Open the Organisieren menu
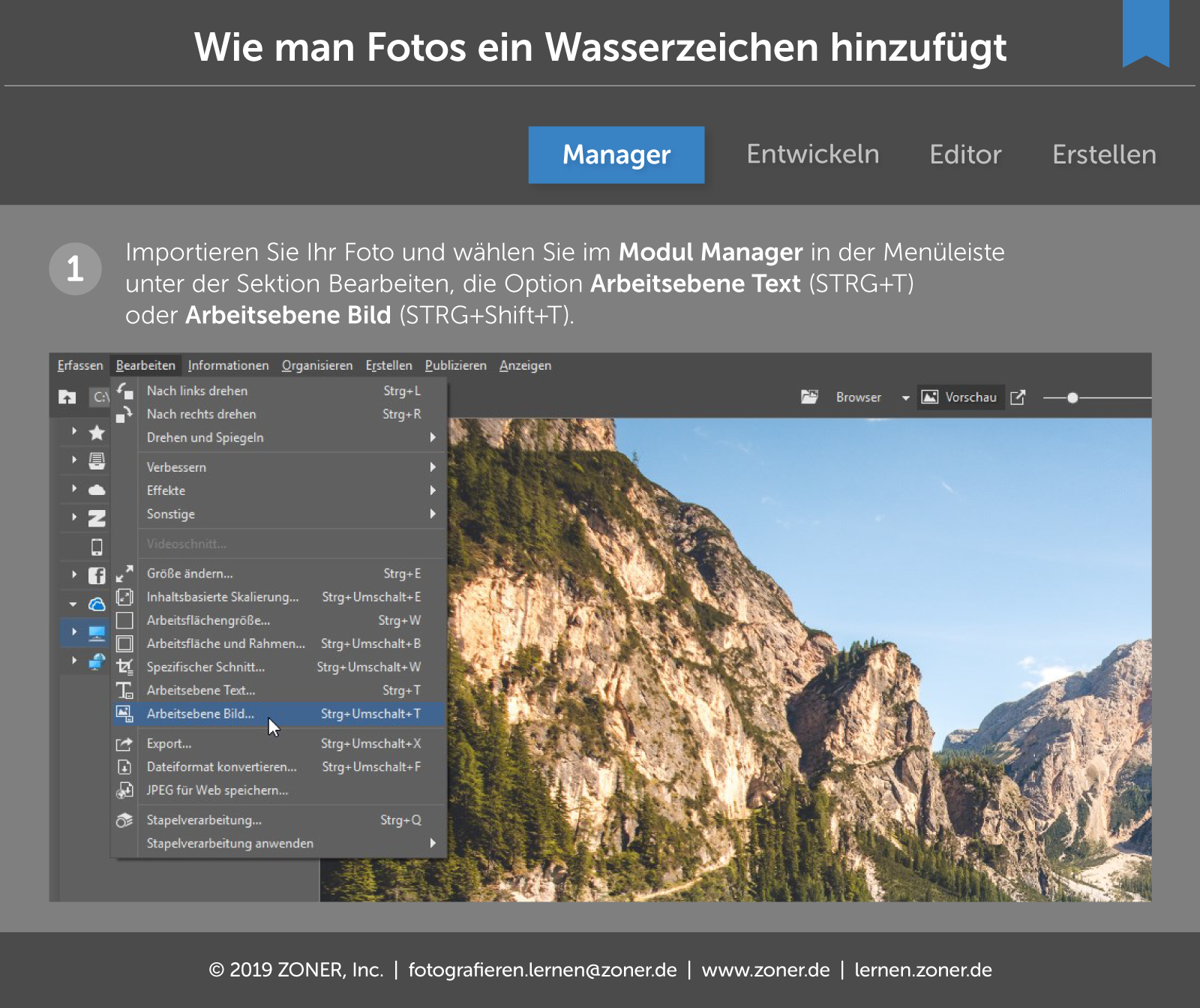The height and width of the screenshot is (1008, 1200). (x=316, y=365)
